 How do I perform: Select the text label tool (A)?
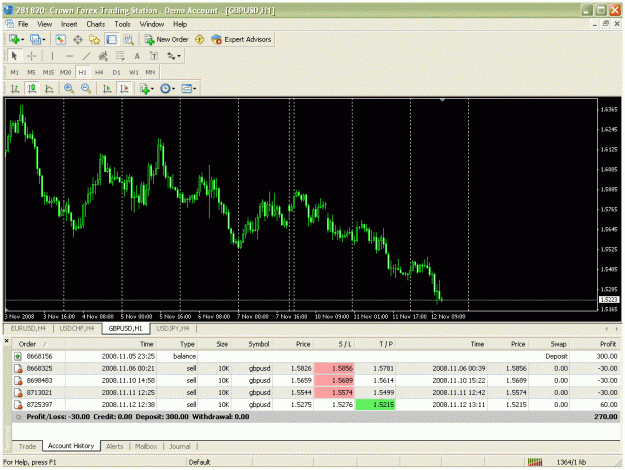[137, 56]
